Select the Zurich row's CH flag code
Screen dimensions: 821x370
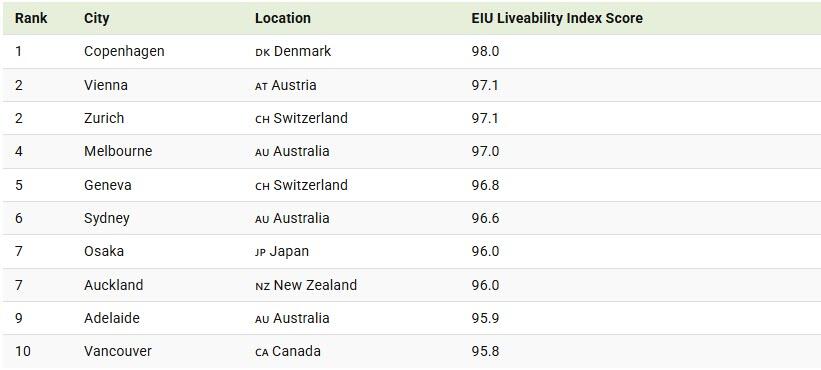click(262, 120)
